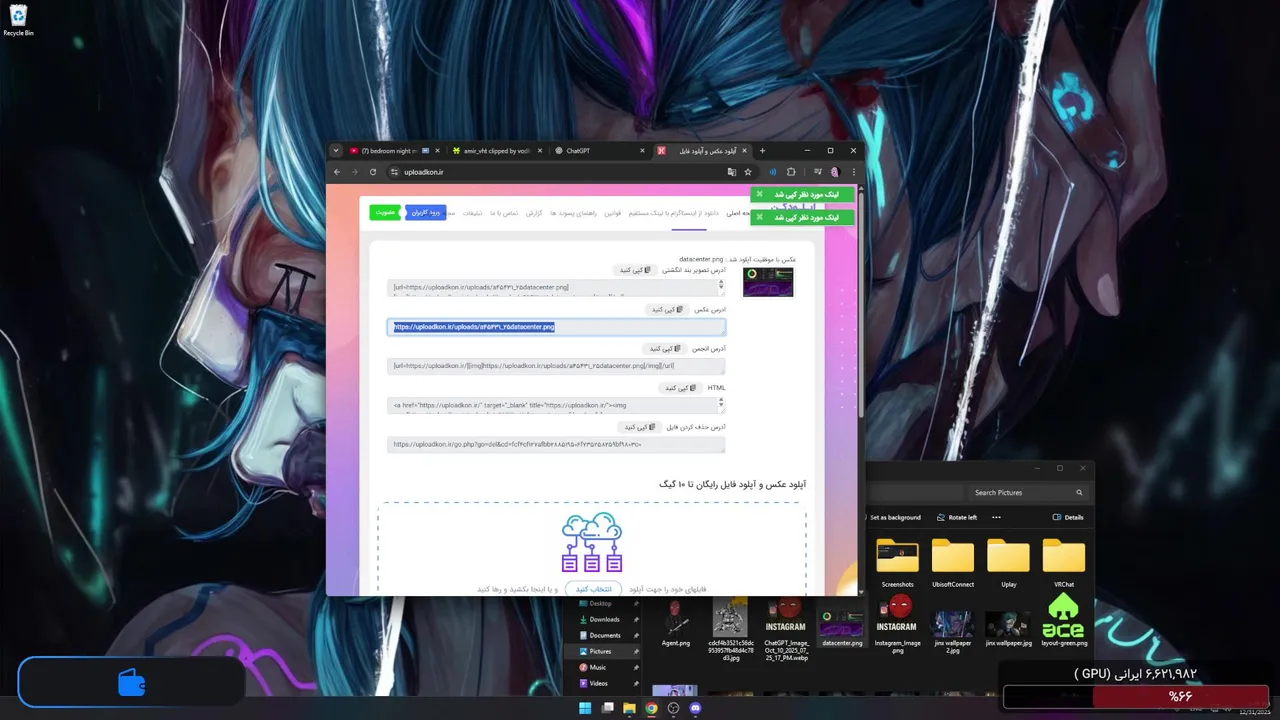This screenshot has height=720, width=1280.
Task: Toggle Details pane in Explorer
Action: click(1068, 517)
